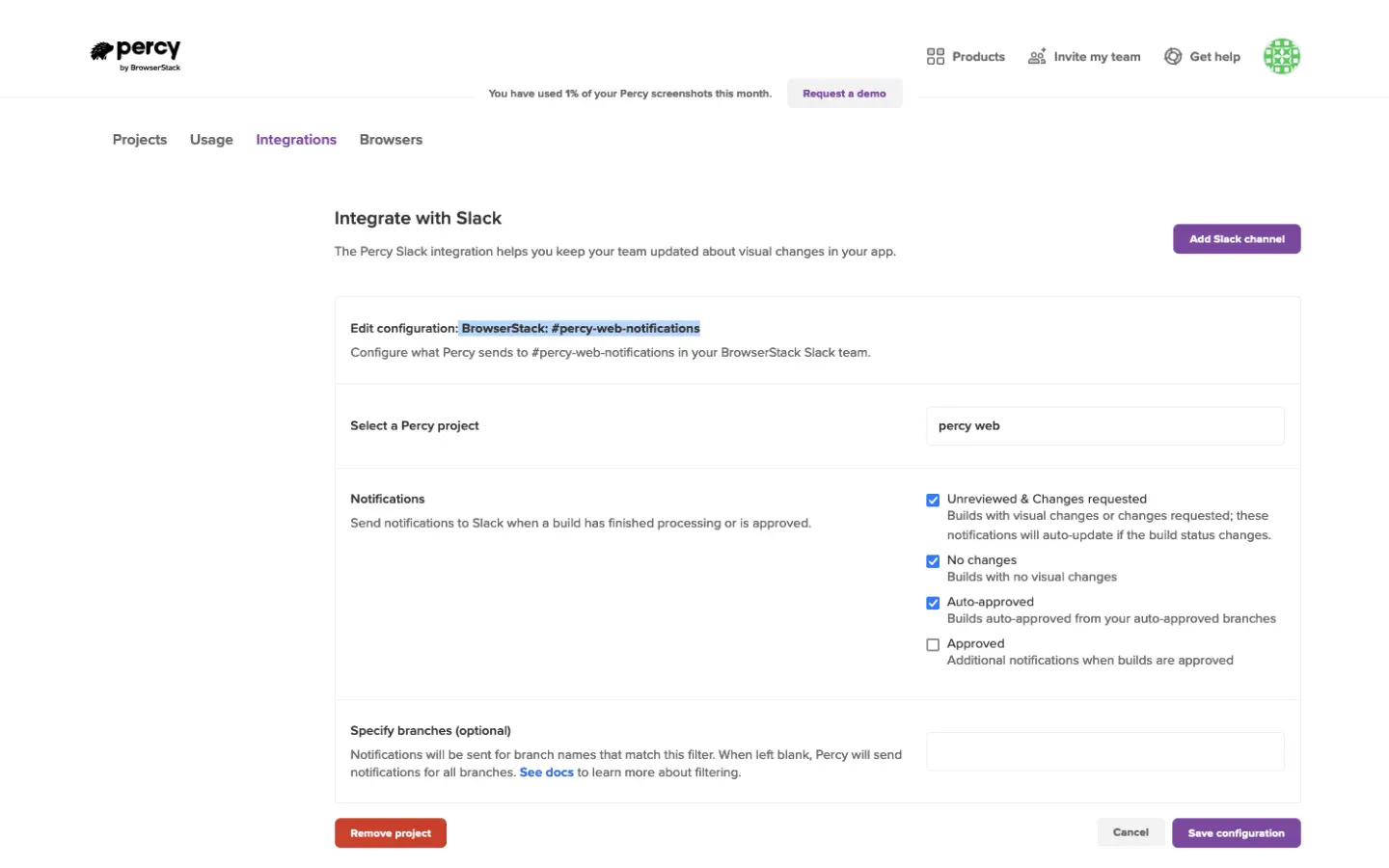Uncheck Unreviewed & Changes requested checkbox
This screenshot has width=1389, height=868.
[x=933, y=500]
